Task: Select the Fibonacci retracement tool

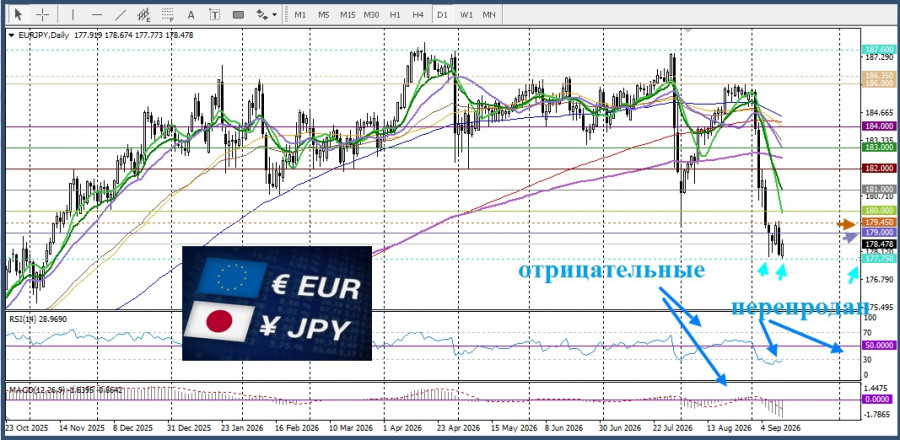Action: coord(168,14)
